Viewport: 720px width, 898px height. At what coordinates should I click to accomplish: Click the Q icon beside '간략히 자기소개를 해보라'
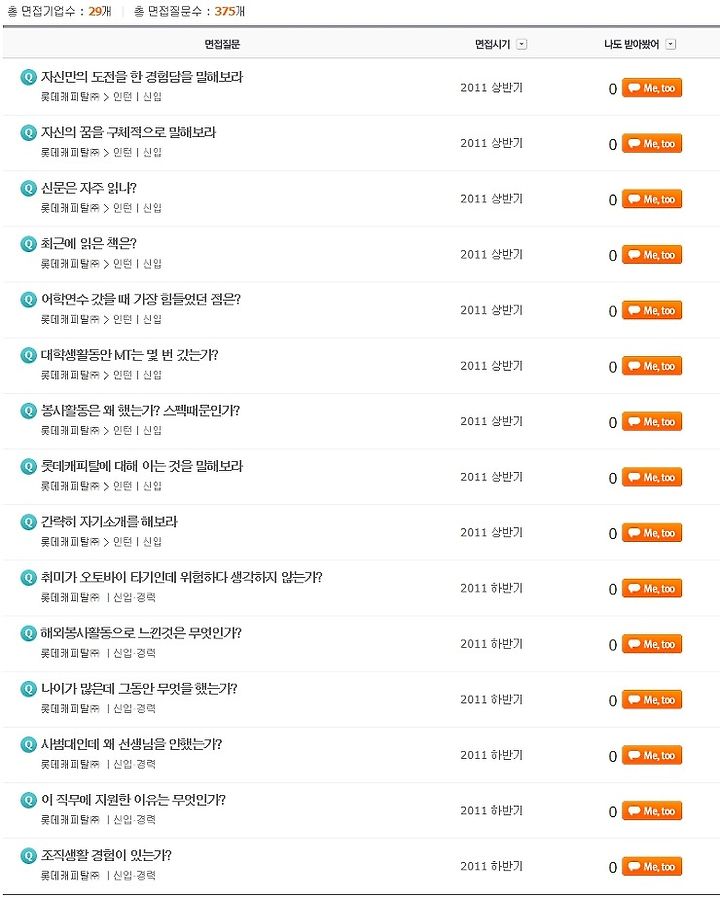(28, 522)
